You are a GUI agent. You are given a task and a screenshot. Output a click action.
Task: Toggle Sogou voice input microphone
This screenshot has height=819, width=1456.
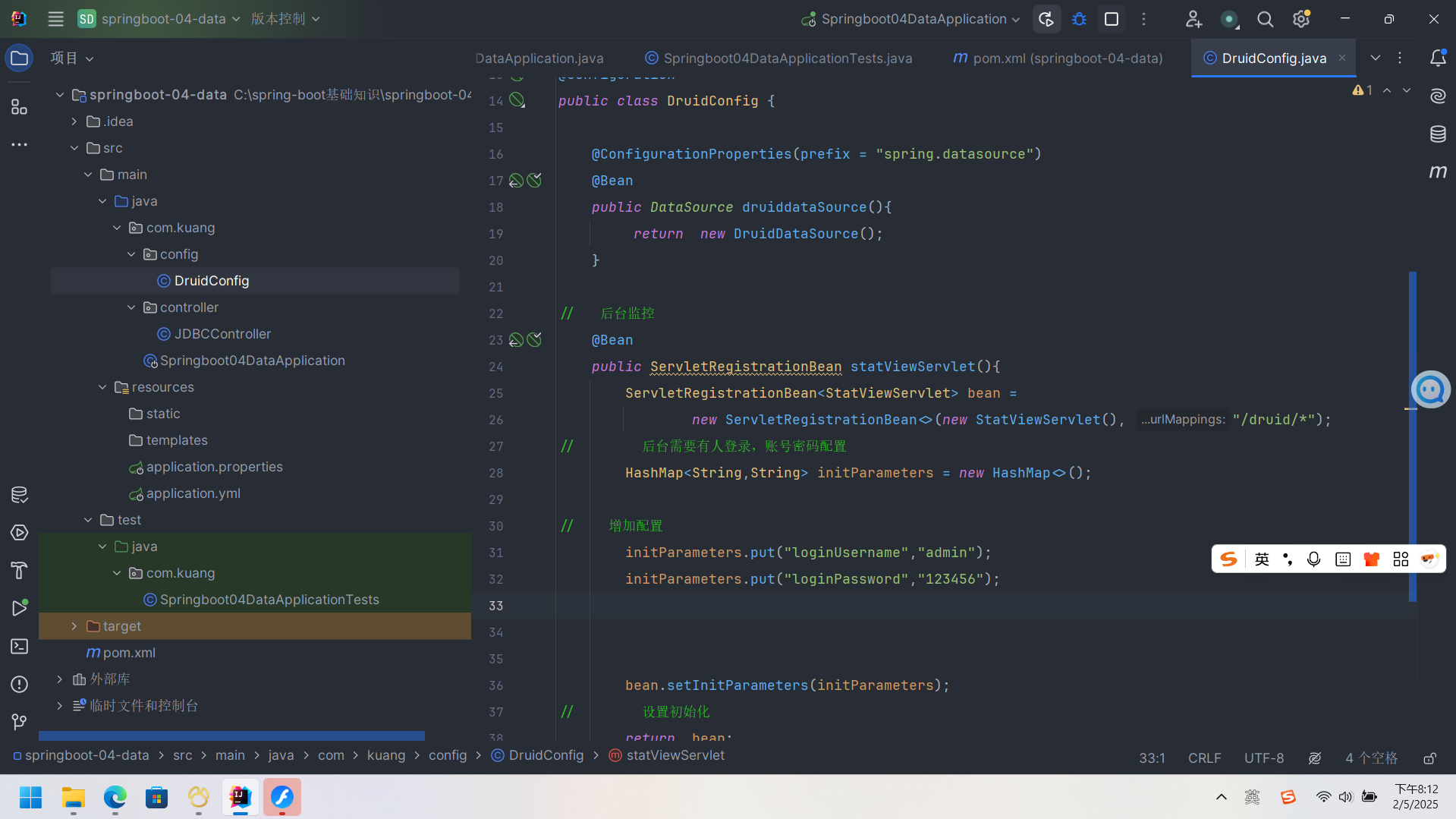point(1314,559)
